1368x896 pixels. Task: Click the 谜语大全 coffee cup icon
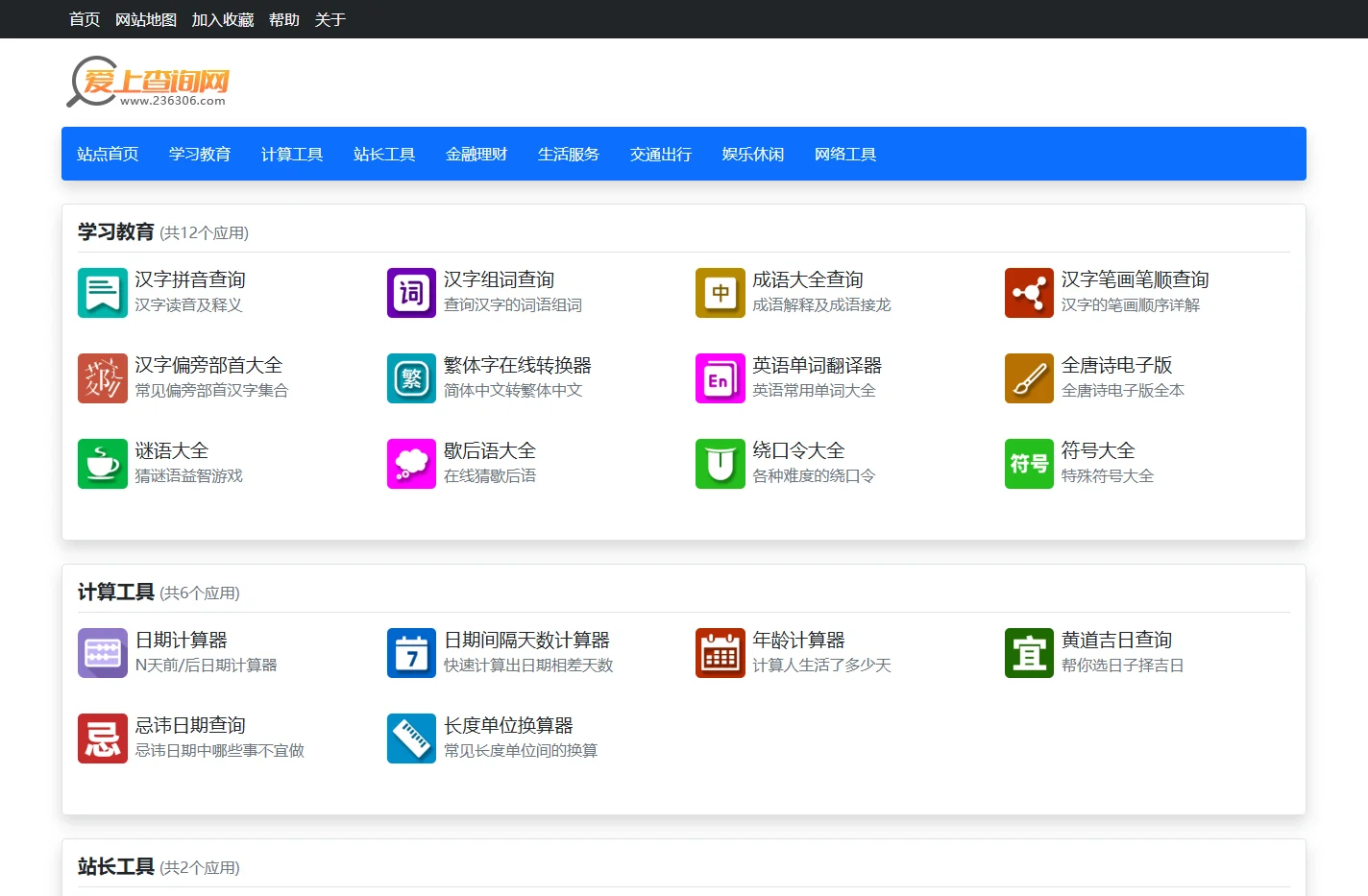tap(103, 464)
